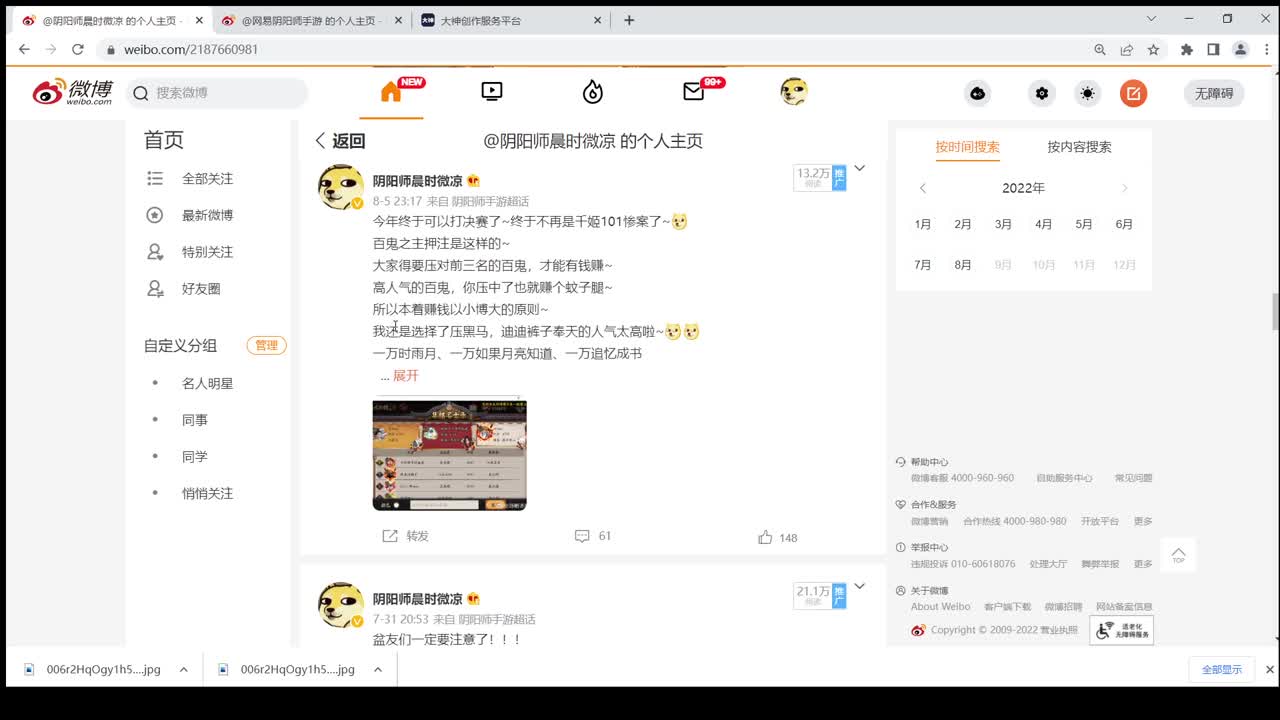1280x720 pixels.
Task: Toggle dark mode with the sun icon
Action: click(x=1087, y=92)
